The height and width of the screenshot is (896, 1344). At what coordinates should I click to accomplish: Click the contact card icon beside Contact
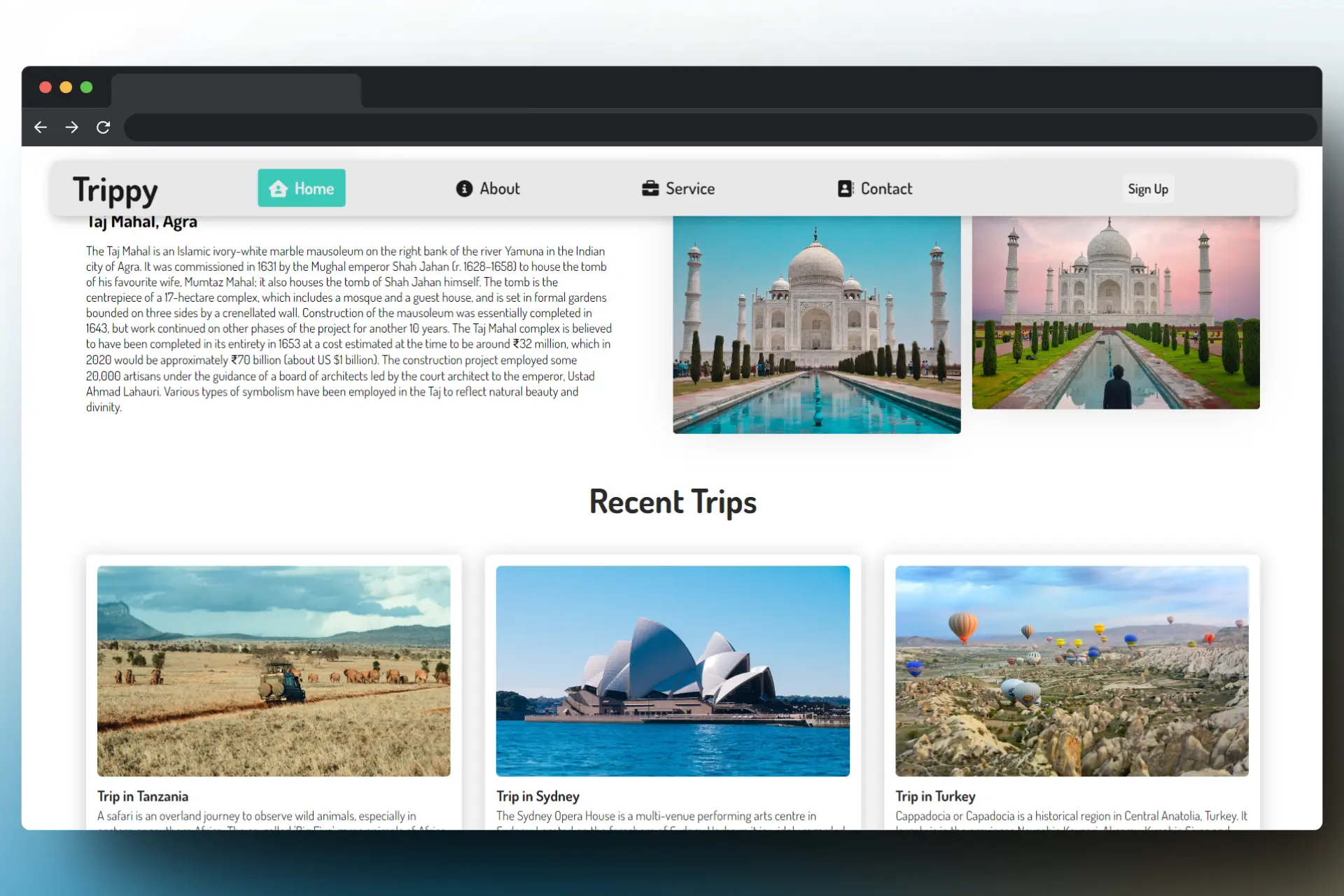tap(845, 188)
